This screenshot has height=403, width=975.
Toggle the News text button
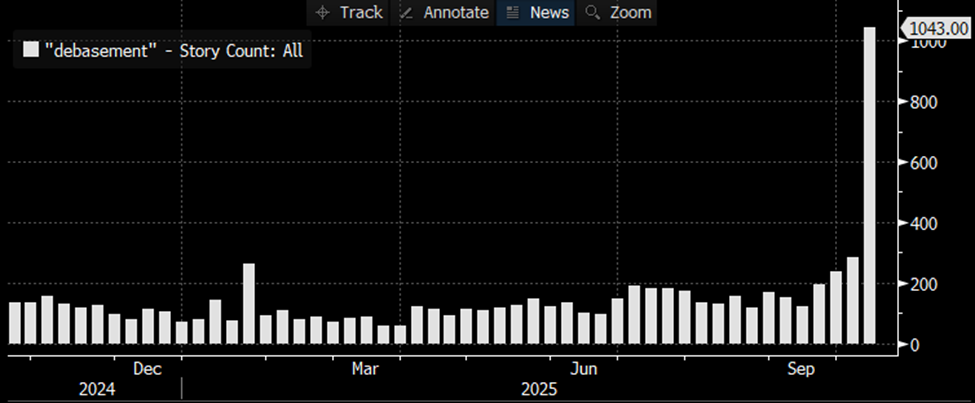click(x=549, y=13)
